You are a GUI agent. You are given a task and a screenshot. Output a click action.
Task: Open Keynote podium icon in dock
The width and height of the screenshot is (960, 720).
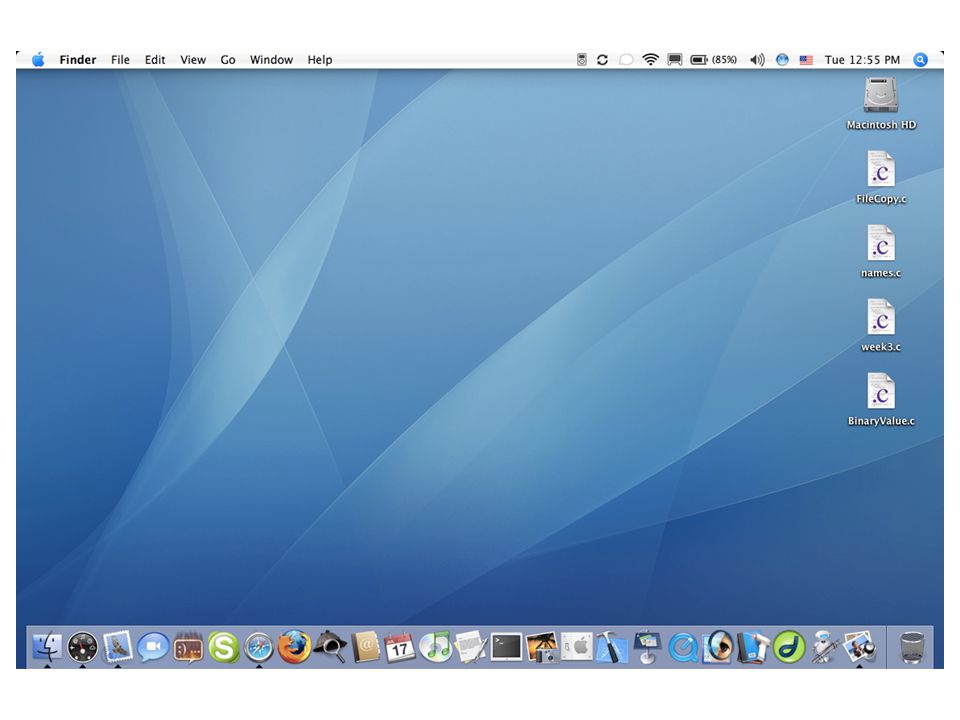(x=648, y=647)
